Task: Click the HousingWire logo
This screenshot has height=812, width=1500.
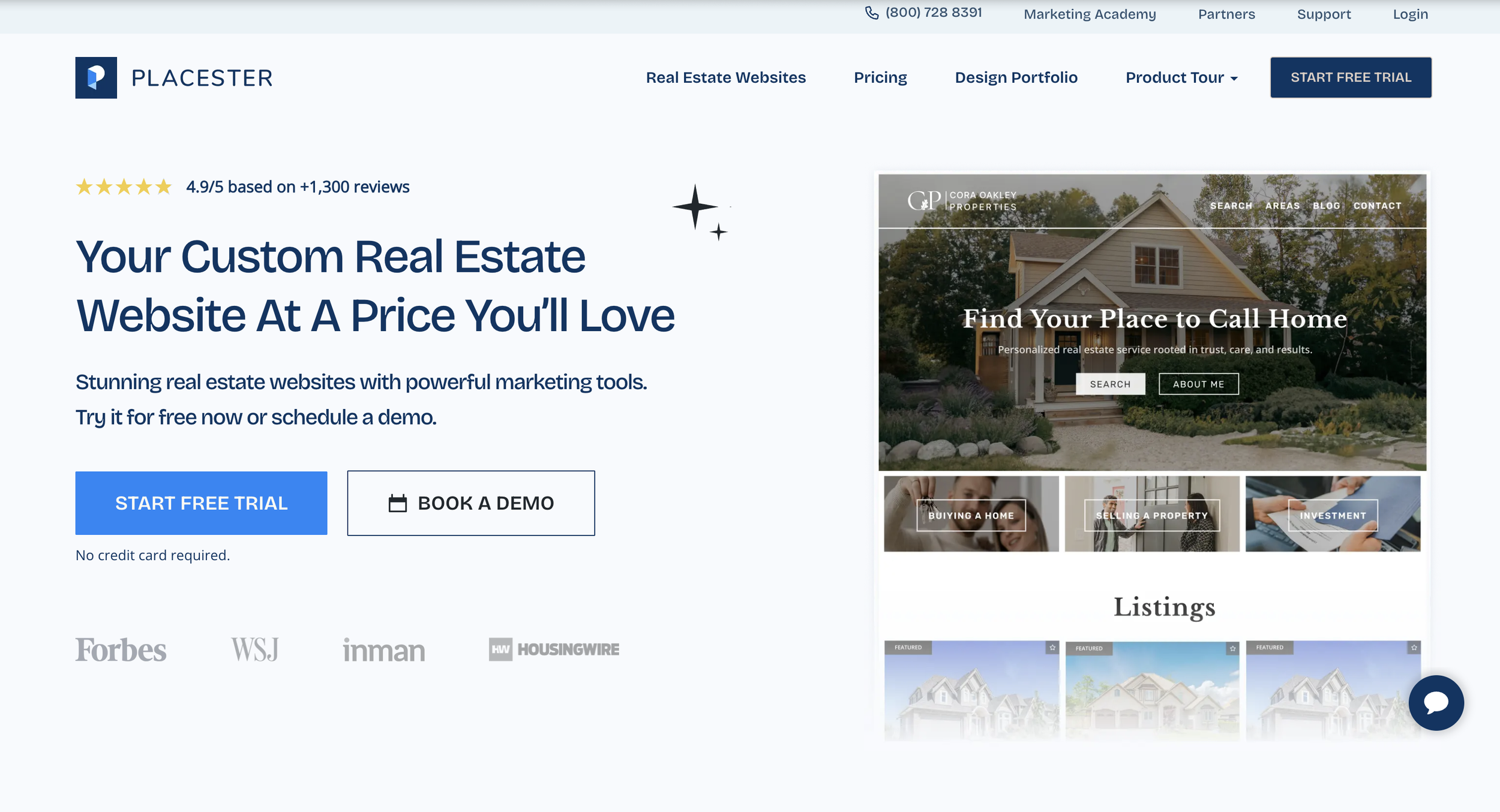Action: 554,649
